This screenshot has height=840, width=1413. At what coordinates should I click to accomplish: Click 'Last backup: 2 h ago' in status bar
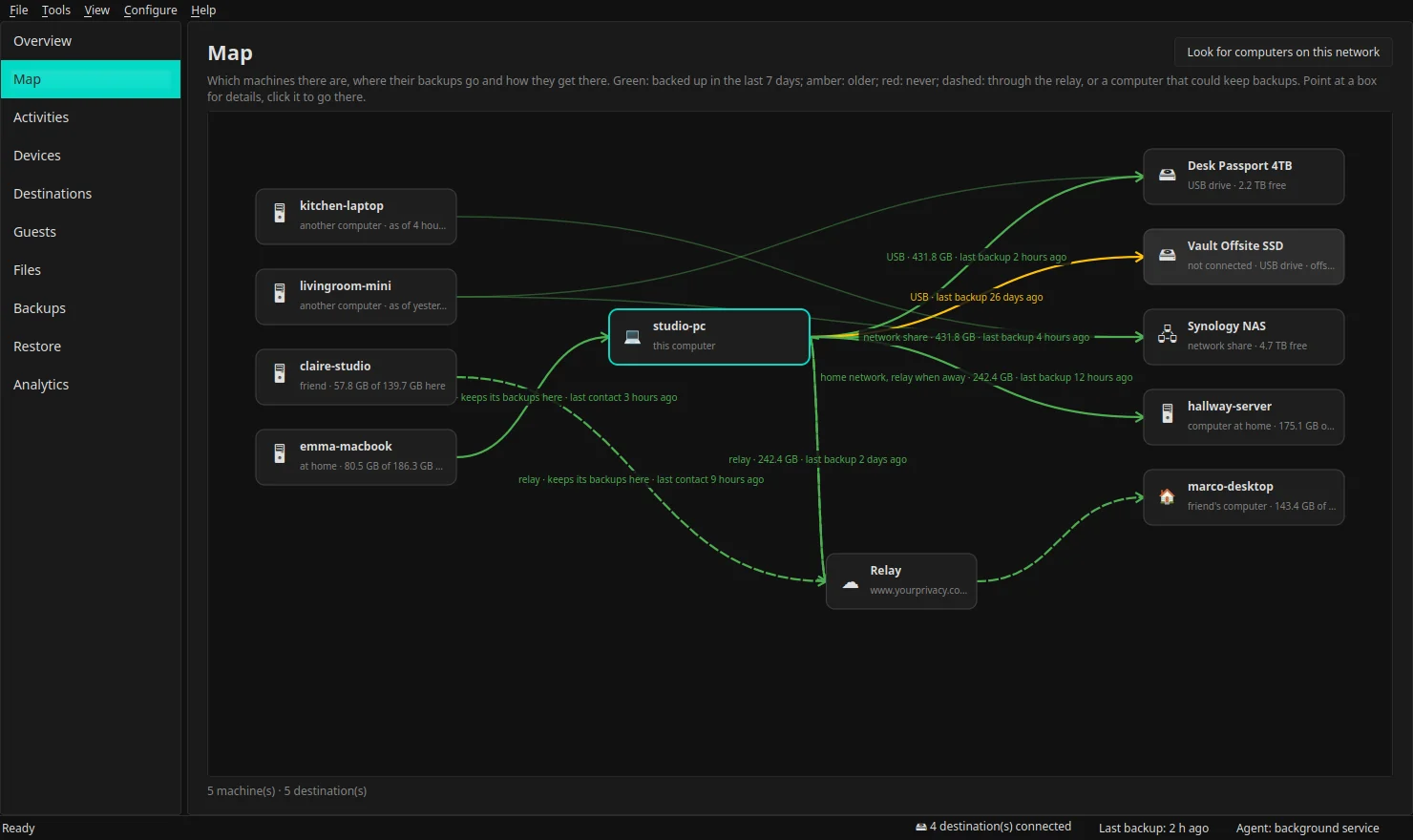coord(1153,828)
